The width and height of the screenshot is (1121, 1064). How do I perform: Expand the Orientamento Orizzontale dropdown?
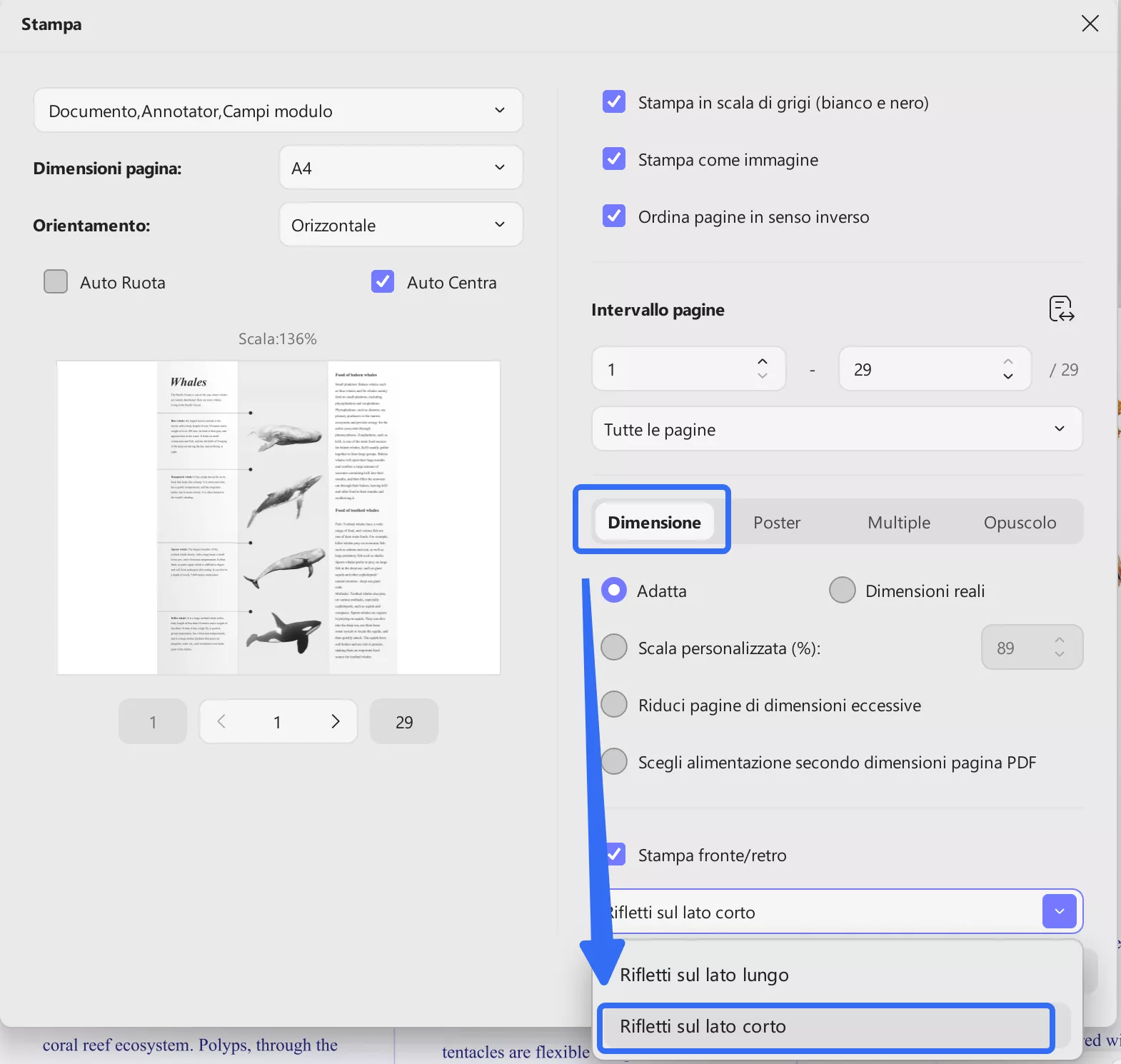(x=401, y=225)
